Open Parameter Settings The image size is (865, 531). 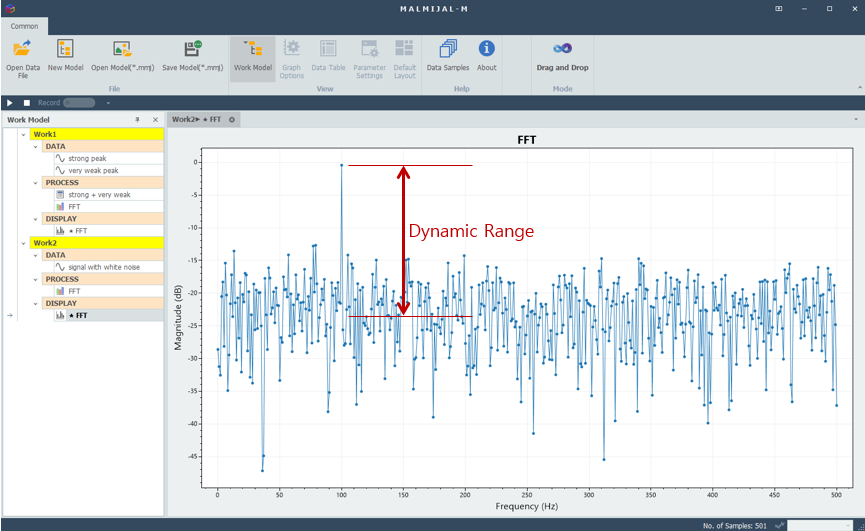[369, 59]
